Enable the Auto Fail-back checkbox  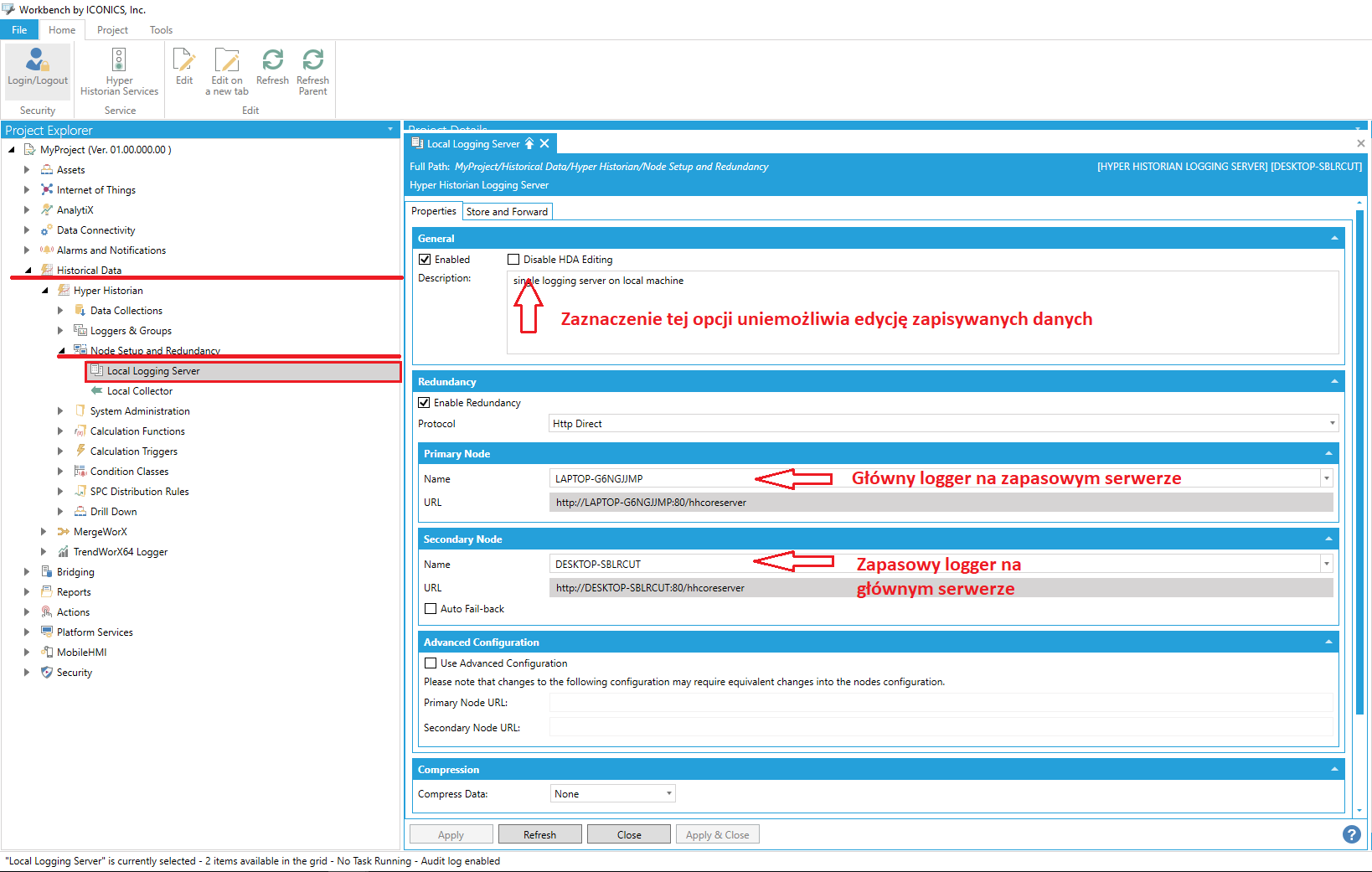(431, 609)
